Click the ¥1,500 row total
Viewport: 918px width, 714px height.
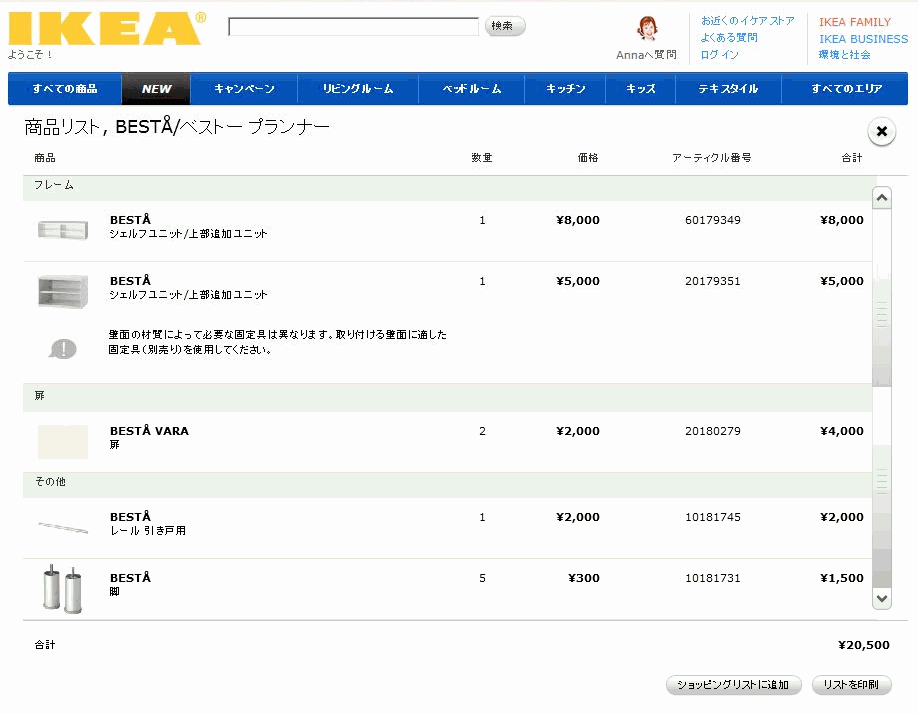(842, 578)
